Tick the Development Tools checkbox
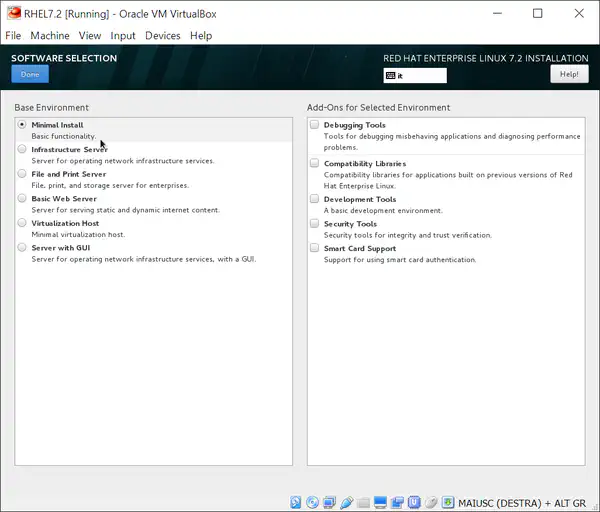The width and height of the screenshot is (600, 512). tap(315, 199)
